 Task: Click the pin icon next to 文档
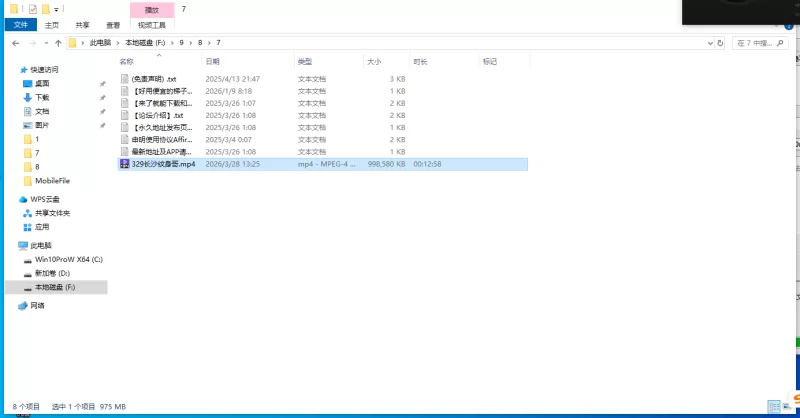tap(103, 111)
